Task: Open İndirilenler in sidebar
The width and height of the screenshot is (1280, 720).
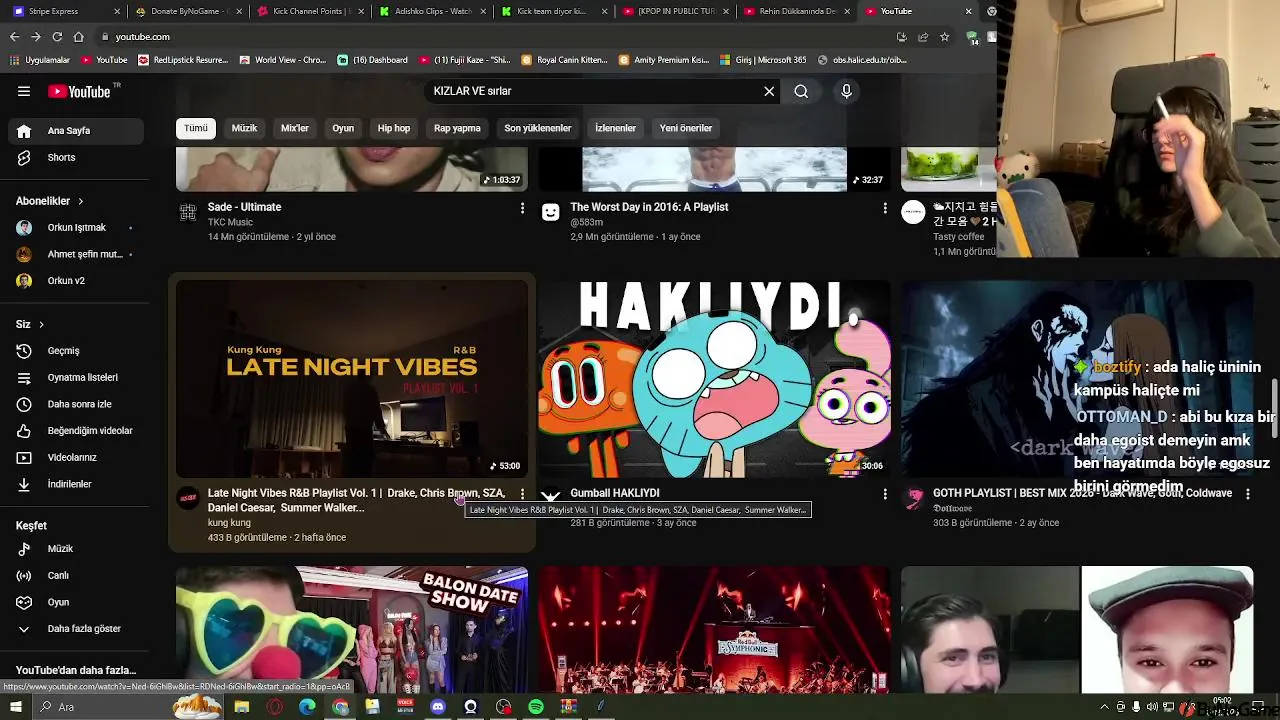Action: pyautogui.click(x=78, y=484)
